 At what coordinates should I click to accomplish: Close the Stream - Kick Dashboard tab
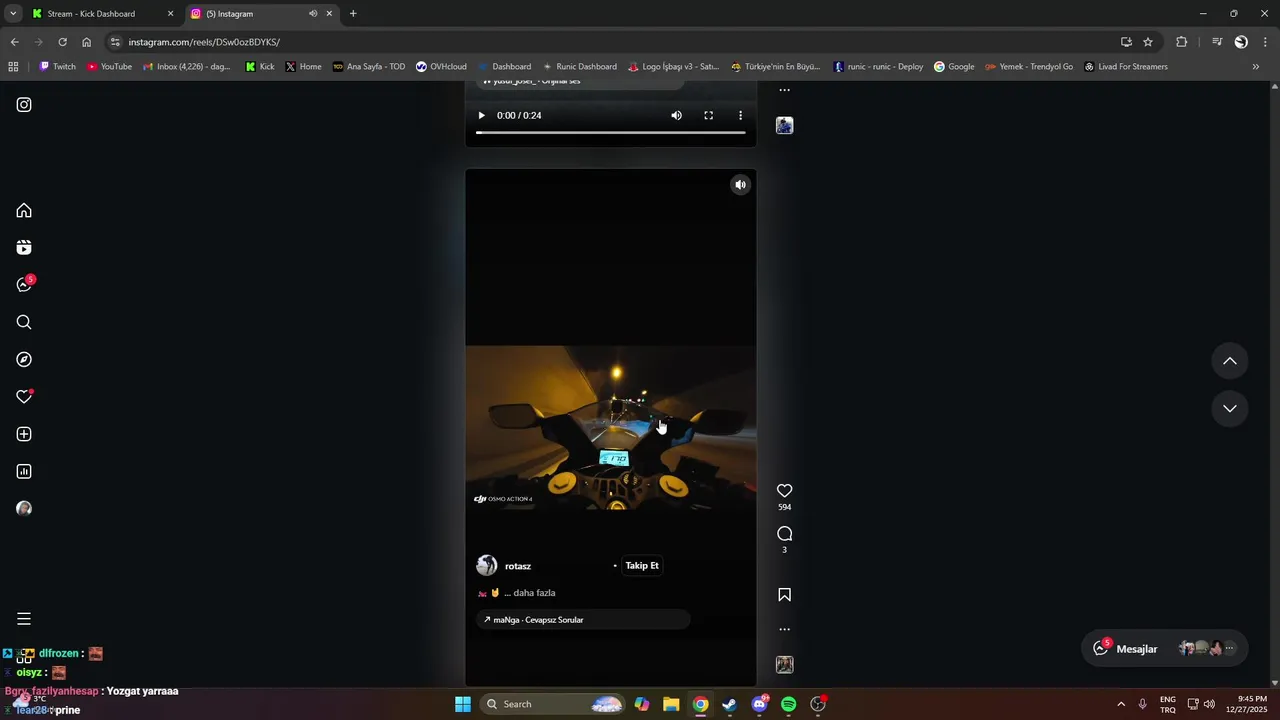click(x=170, y=14)
